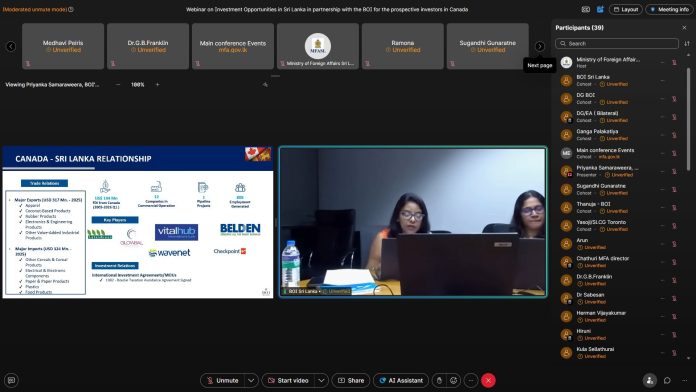Select Priyanka Samaraweera presenter row
Image resolution: width=696 pixels, height=392 pixels.
(x=619, y=171)
